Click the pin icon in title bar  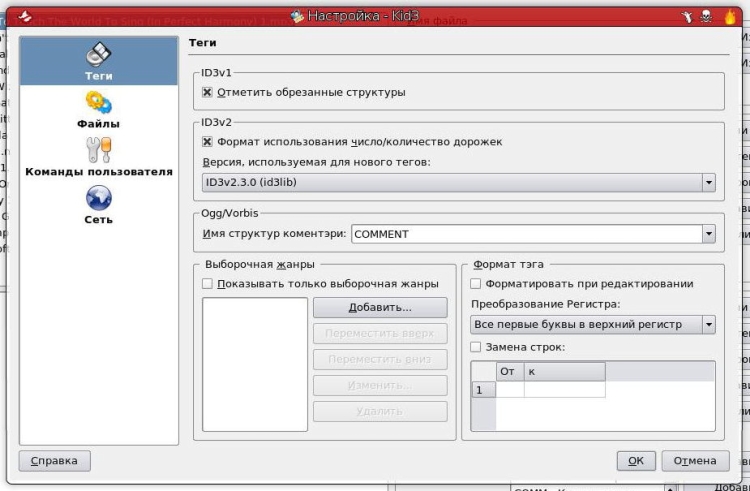coord(687,17)
